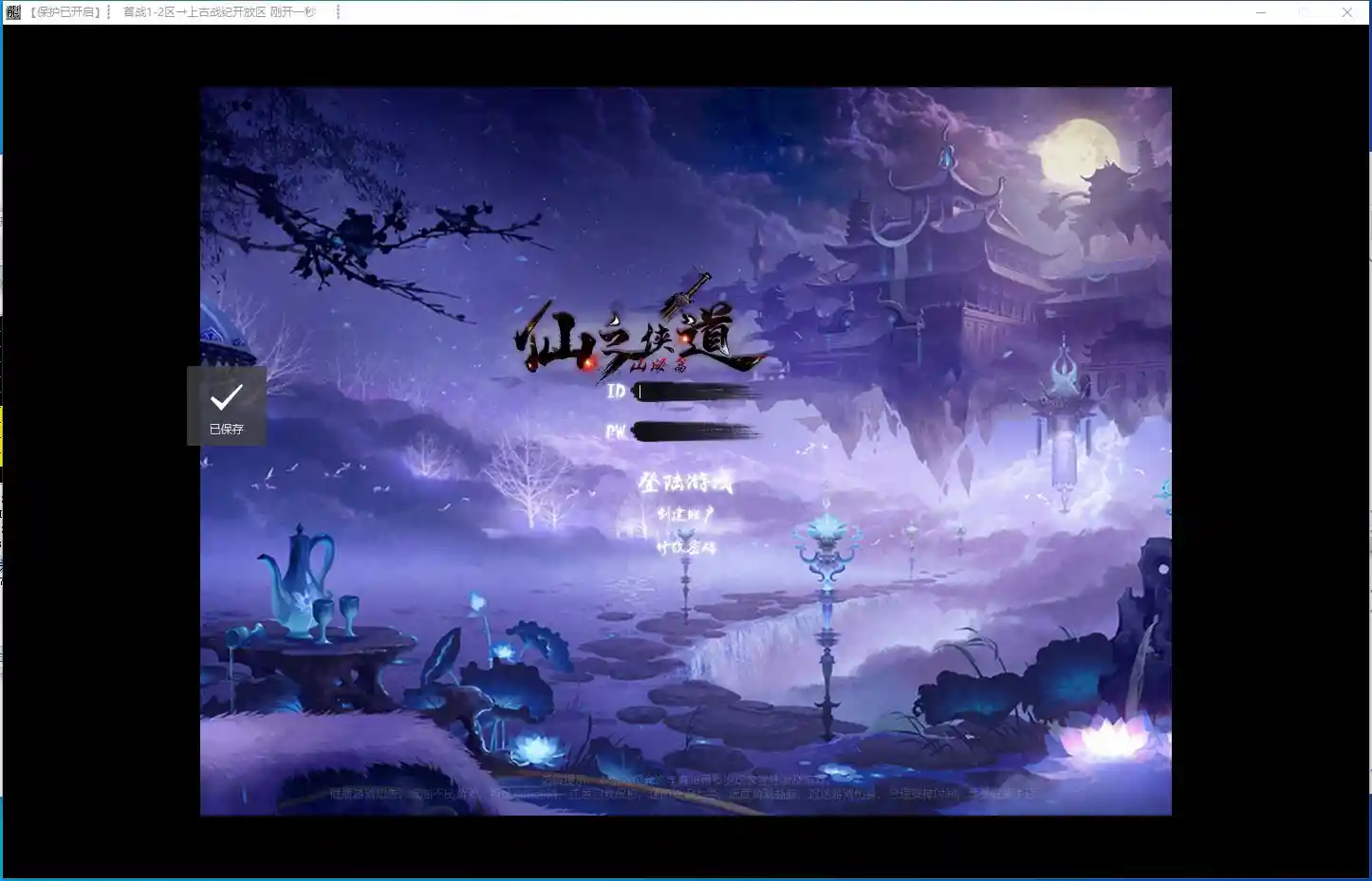Click the PW password input field
The height and width of the screenshot is (881, 1372).
tap(697, 432)
